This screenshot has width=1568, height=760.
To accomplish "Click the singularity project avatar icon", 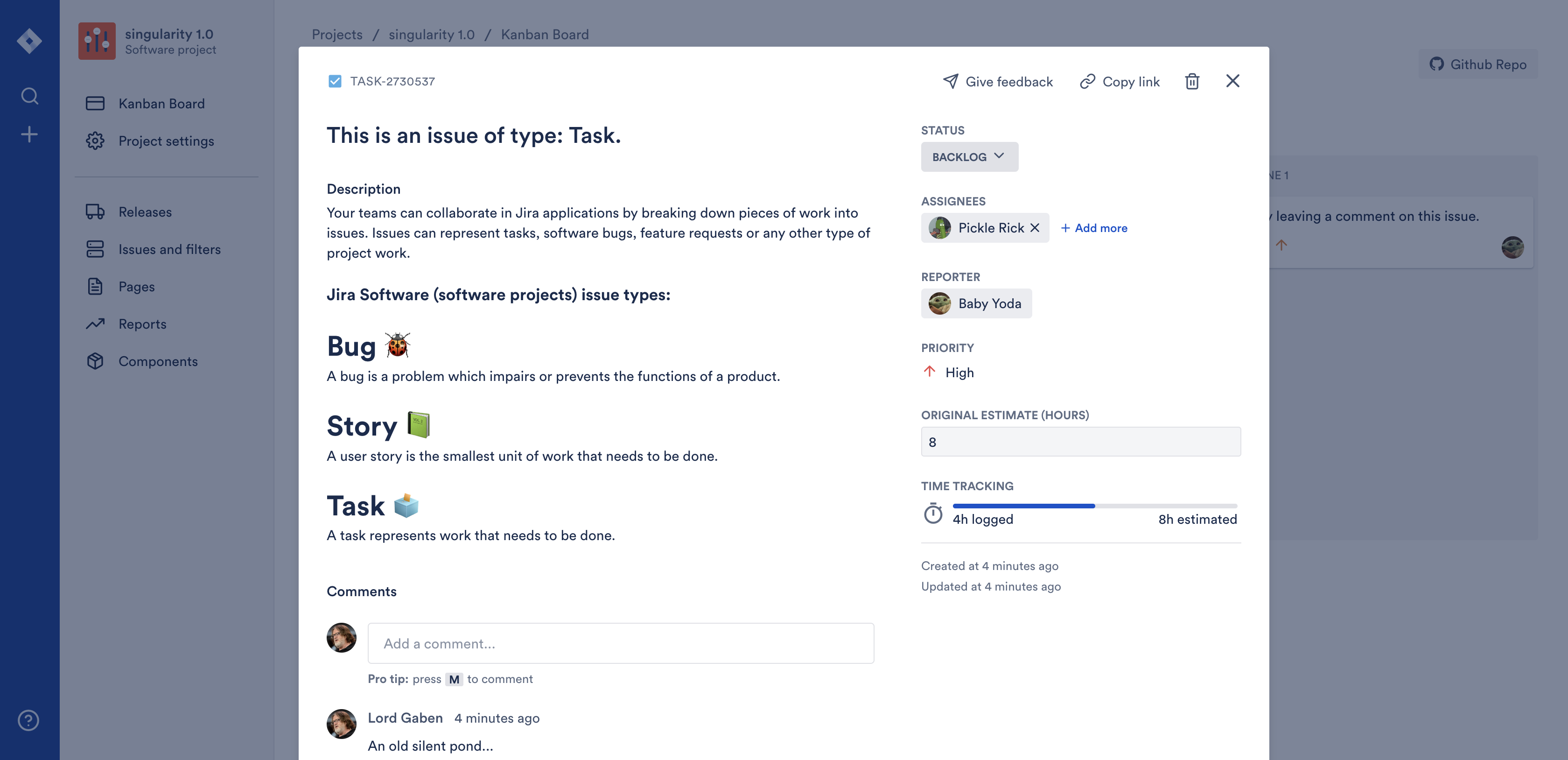I will tap(97, 41).
